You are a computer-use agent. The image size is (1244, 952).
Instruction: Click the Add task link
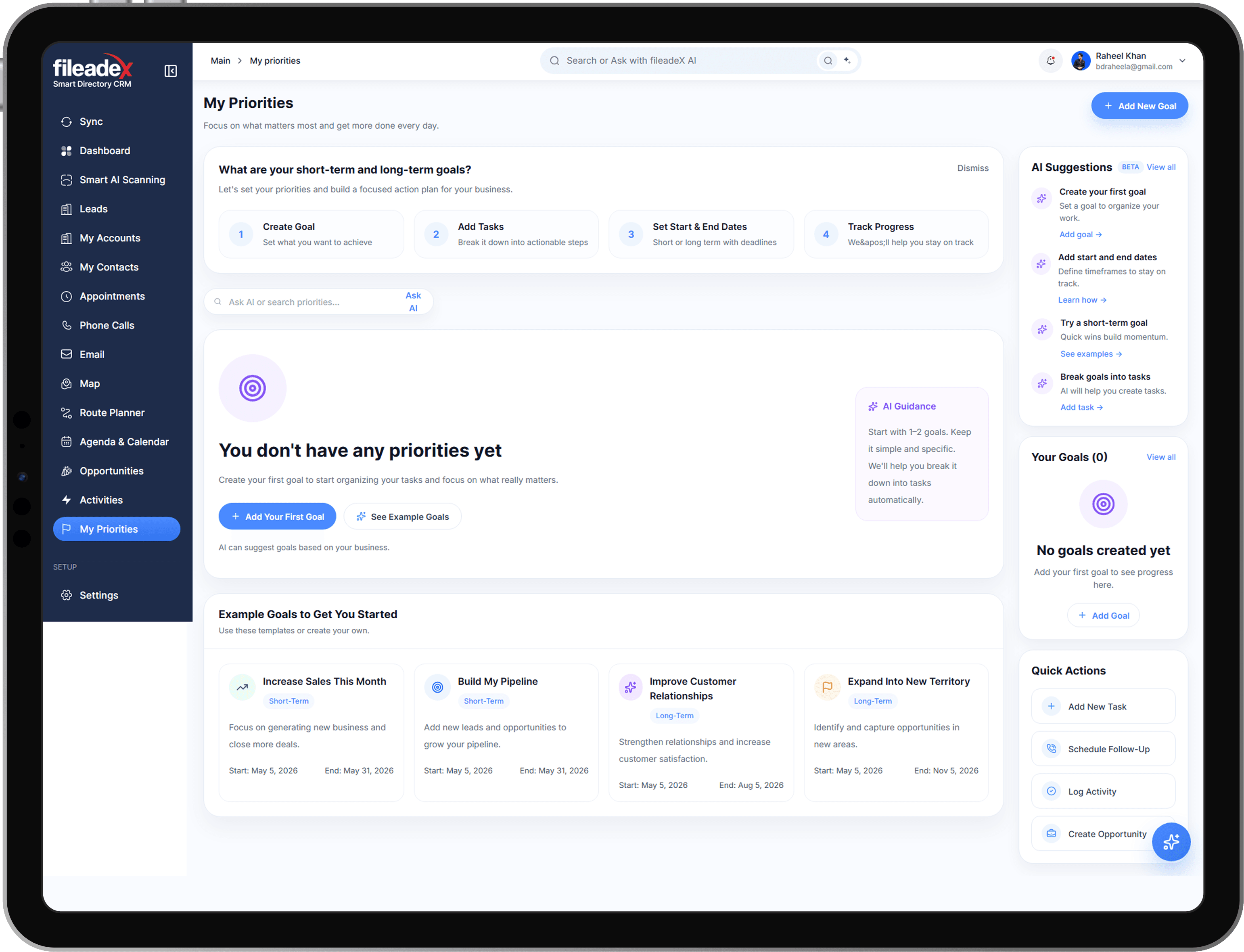[x=1081, y=408]
